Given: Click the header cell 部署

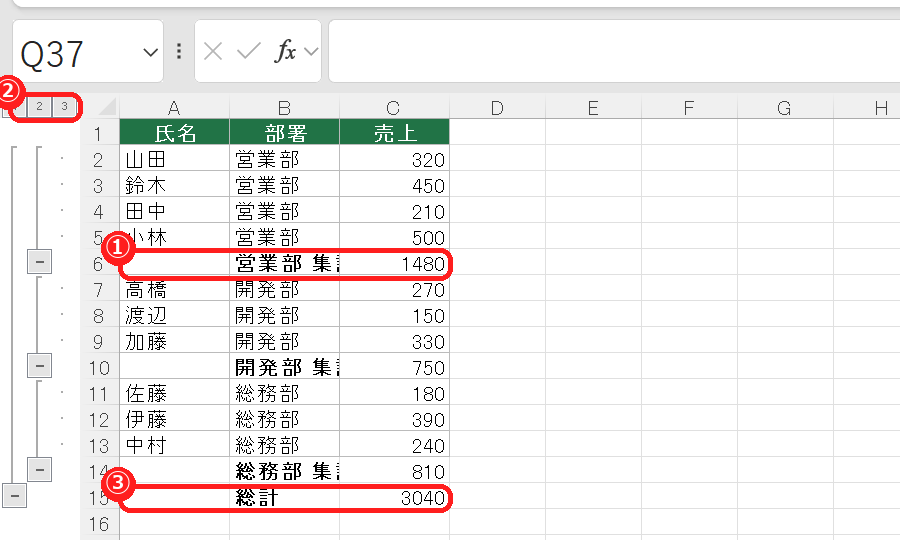Looking at the screenshot, I should tap(284, 132).
